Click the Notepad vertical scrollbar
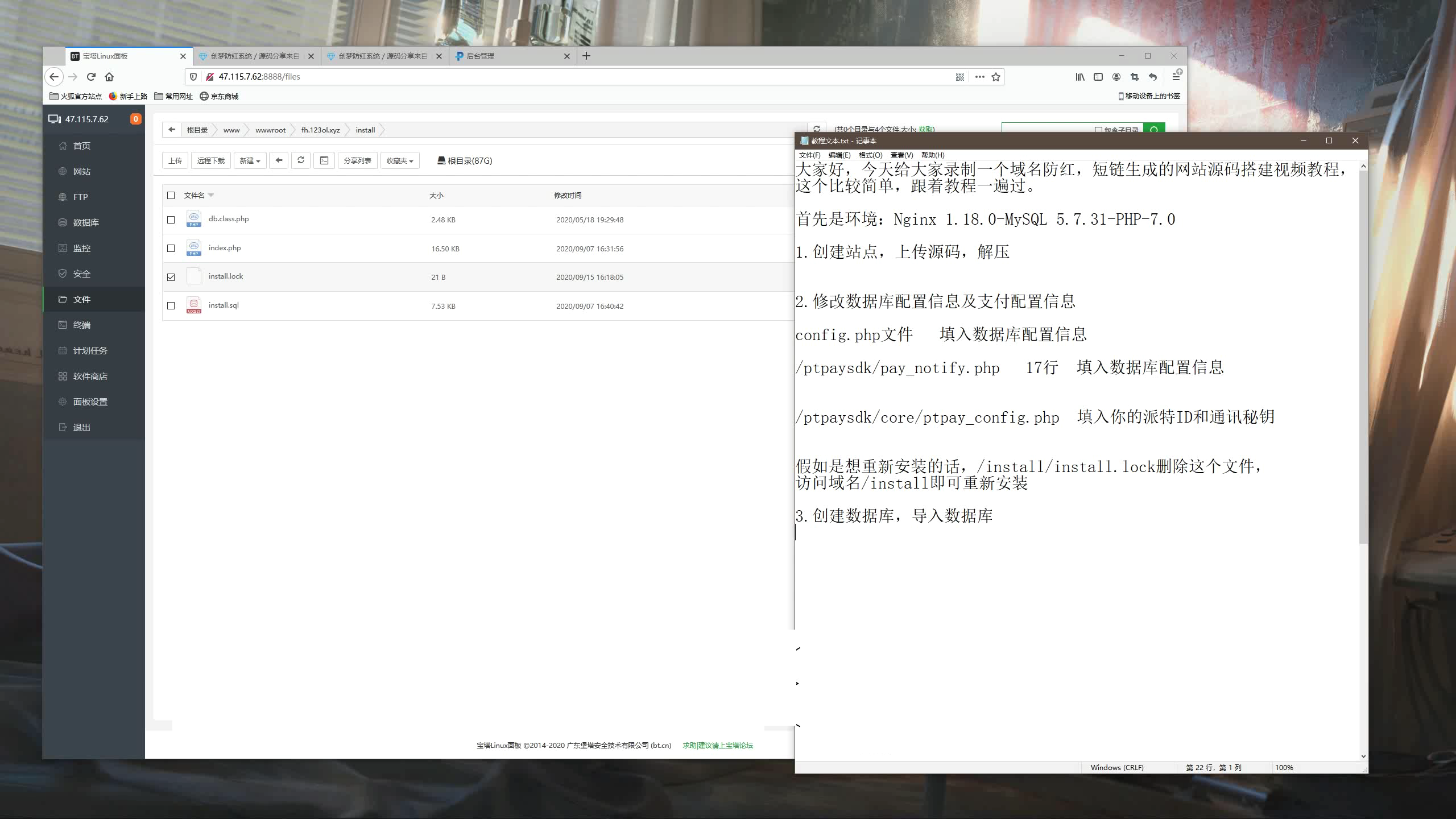 click(1363, 353)
